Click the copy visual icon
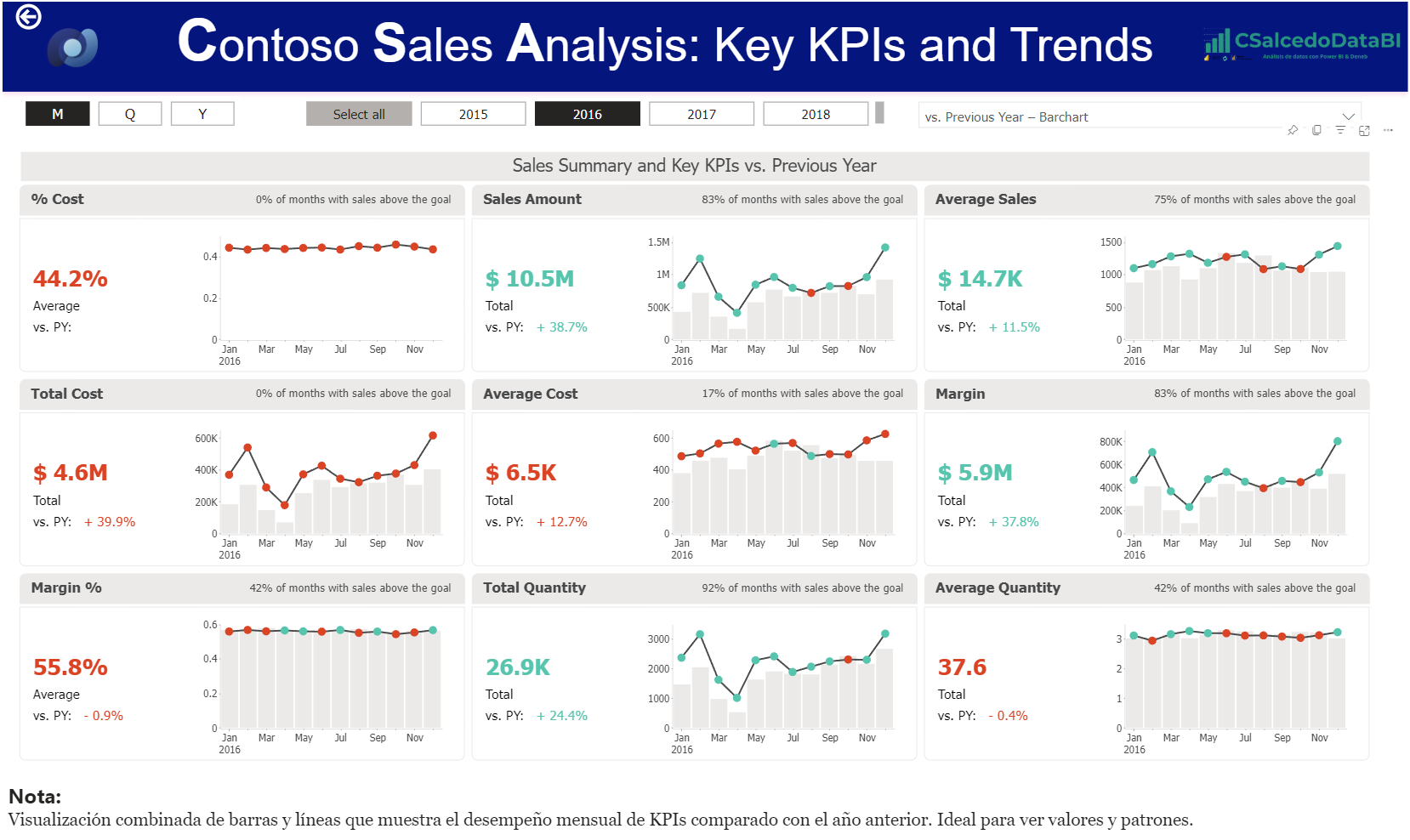The image size is (1410, 840). (x=1316, y=130)
